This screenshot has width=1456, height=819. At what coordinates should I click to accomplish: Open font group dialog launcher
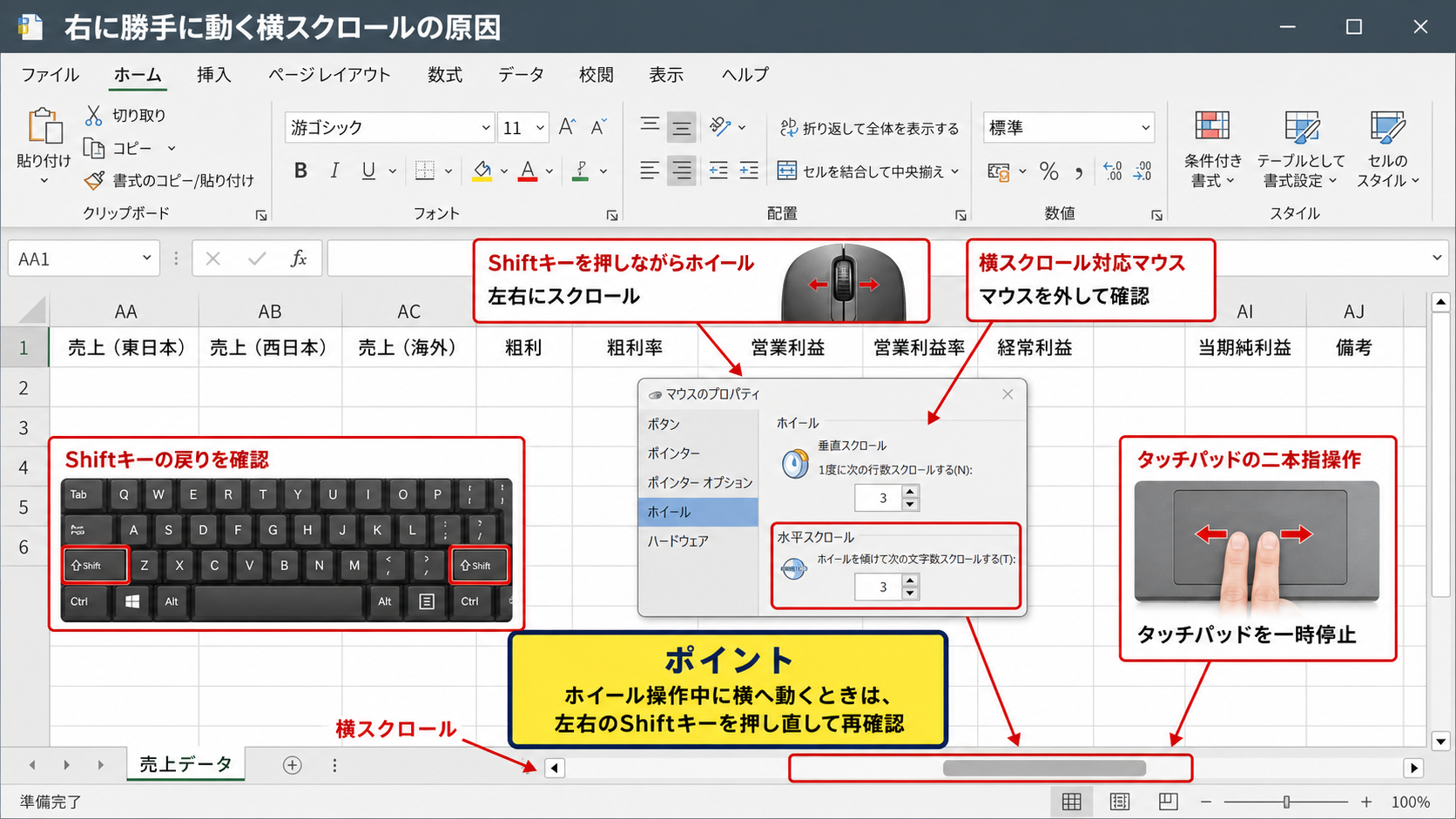pos(612,215)
